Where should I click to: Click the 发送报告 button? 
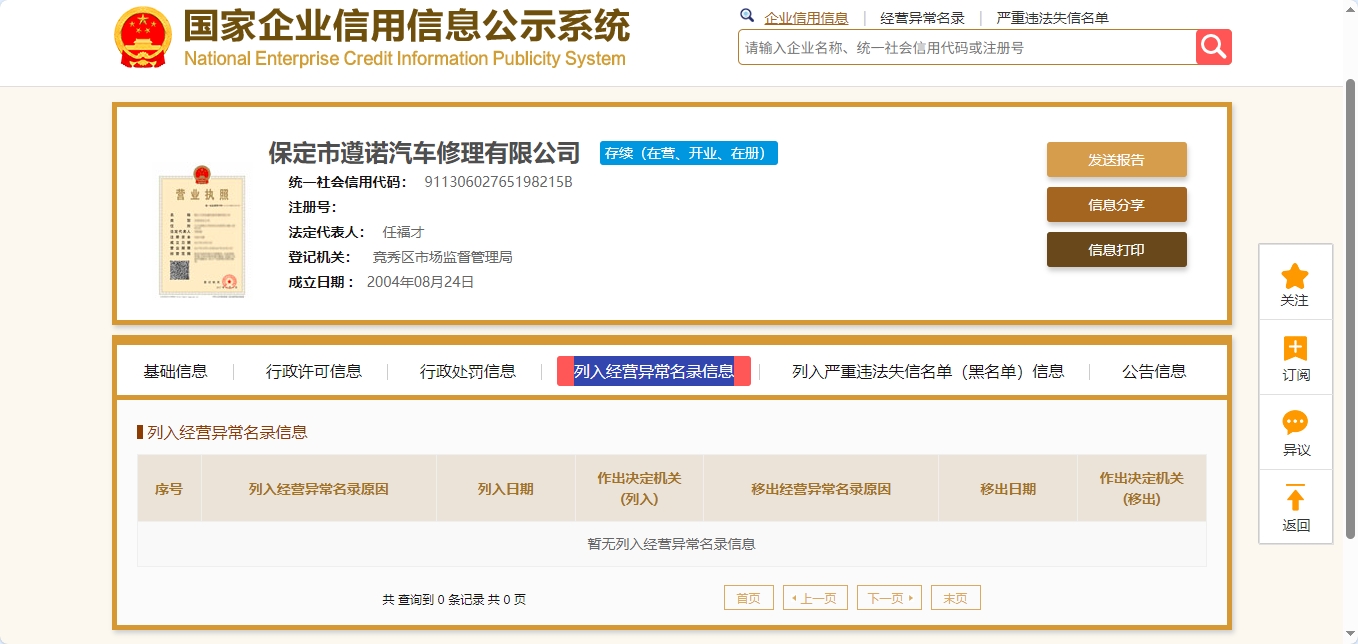coord(1116,160)
